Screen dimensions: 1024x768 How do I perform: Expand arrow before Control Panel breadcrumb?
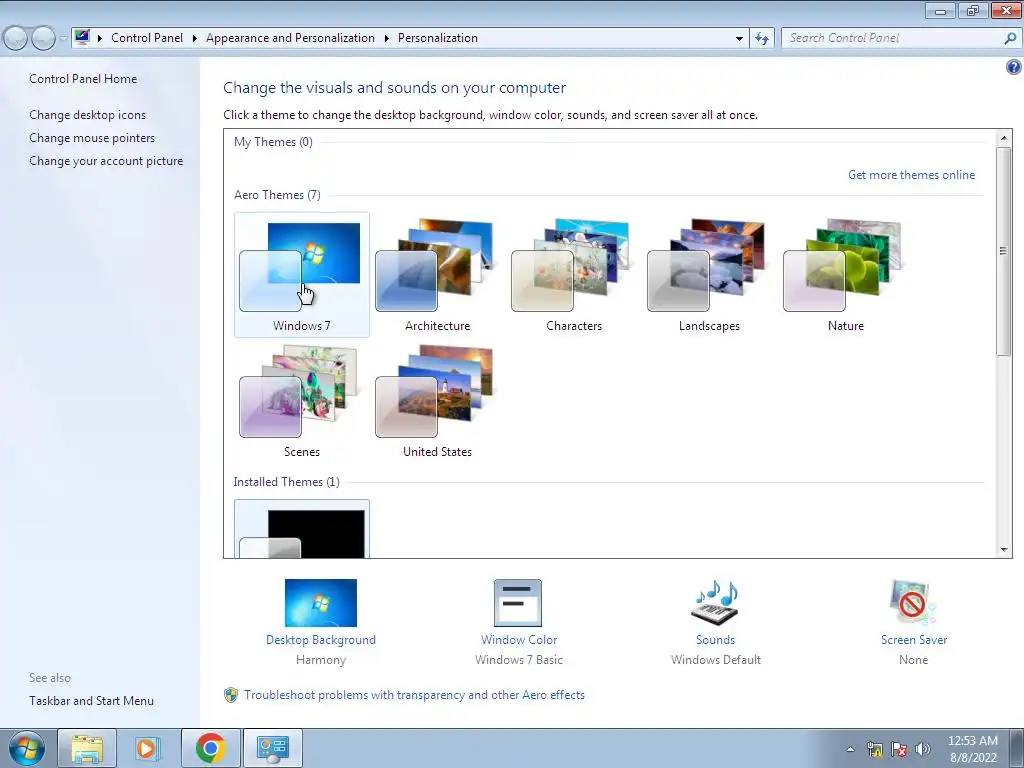100,39
